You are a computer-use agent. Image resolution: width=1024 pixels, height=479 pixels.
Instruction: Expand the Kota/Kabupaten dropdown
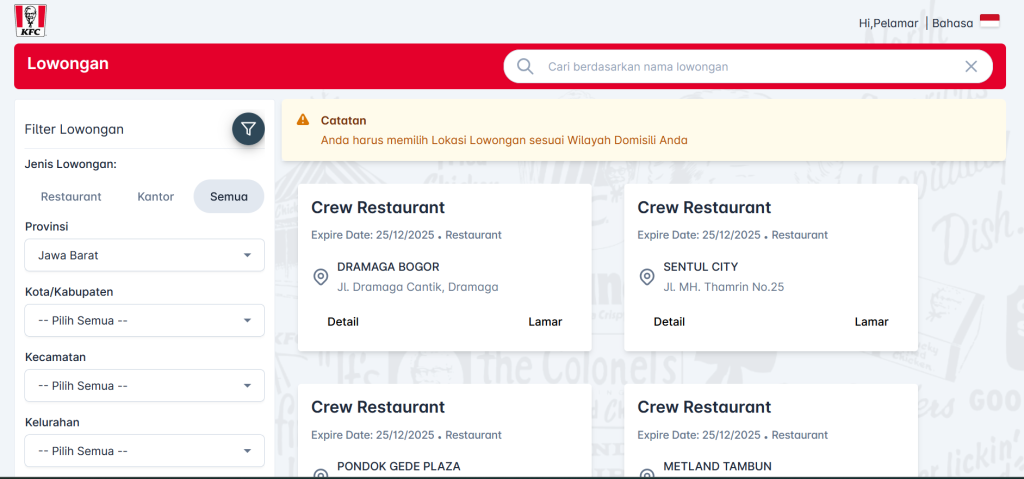click(x=144, y=321)
